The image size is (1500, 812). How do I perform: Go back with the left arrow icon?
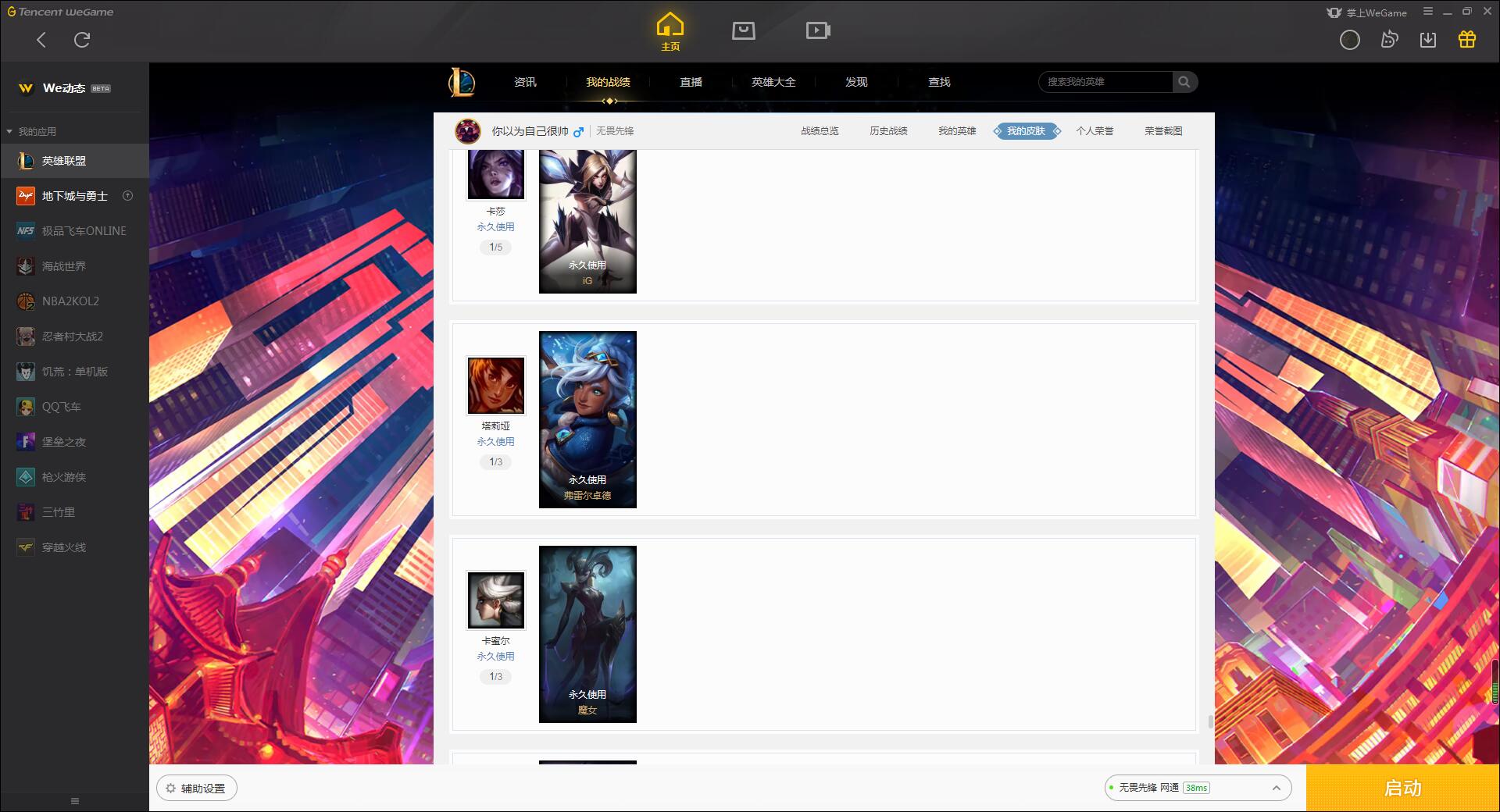[x=41, y=40]
